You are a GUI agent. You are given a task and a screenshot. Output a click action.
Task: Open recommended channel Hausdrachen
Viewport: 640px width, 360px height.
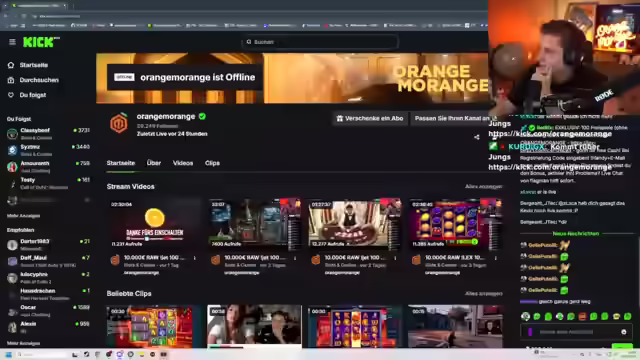[x=48, y=294]
